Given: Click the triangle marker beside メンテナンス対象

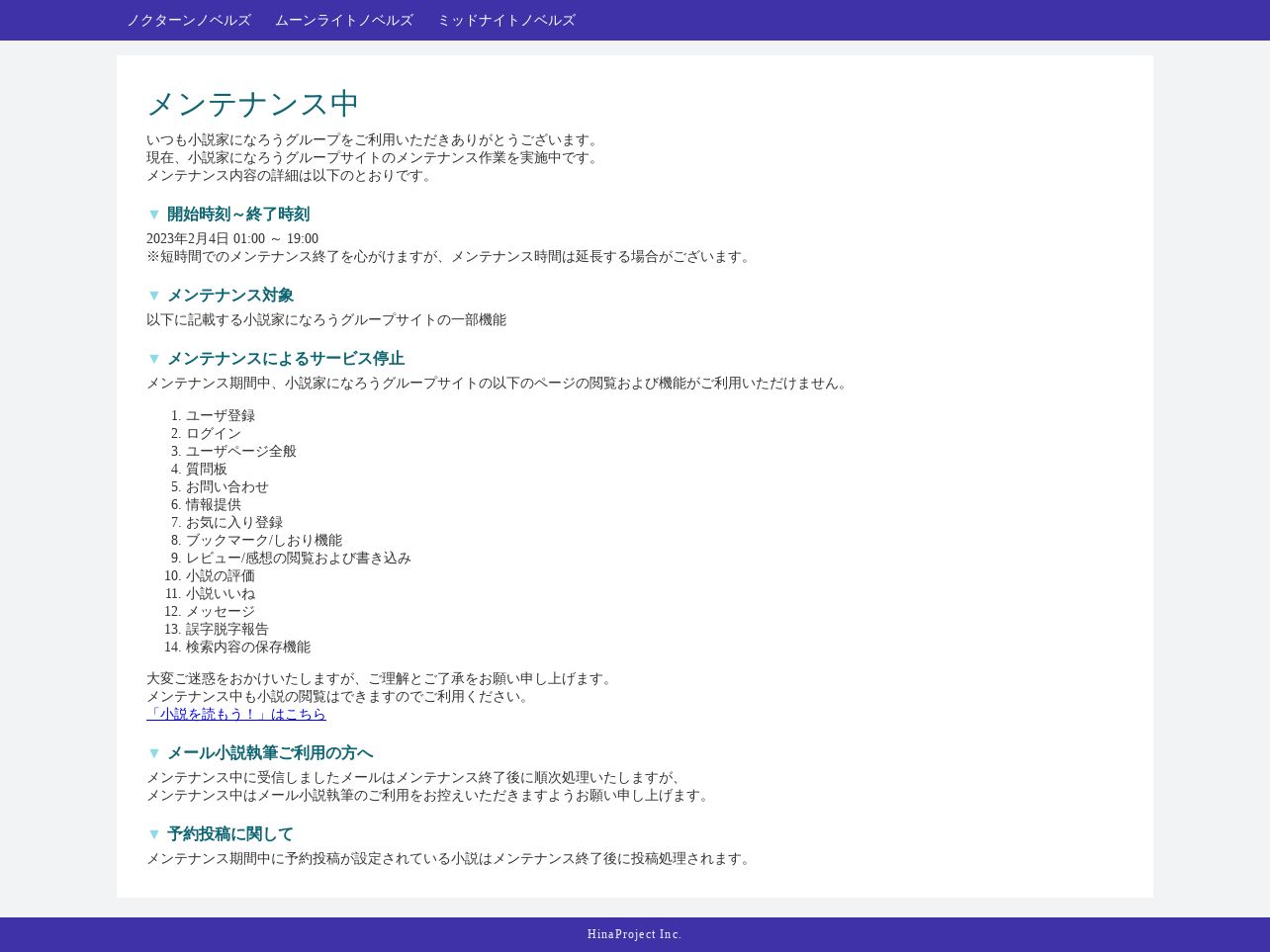Looking at the screenshot, I should (x=154, y=296).
